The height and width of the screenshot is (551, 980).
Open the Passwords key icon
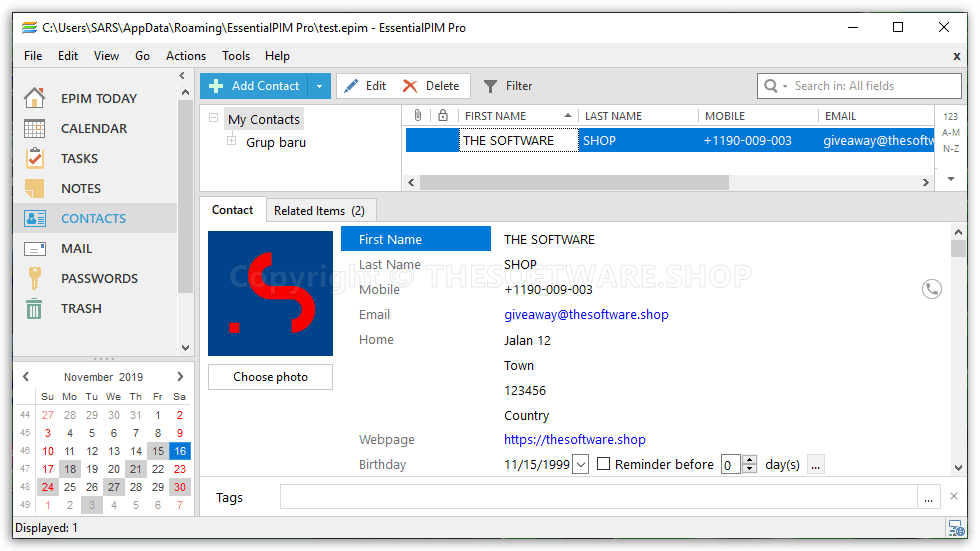[35, 278]
